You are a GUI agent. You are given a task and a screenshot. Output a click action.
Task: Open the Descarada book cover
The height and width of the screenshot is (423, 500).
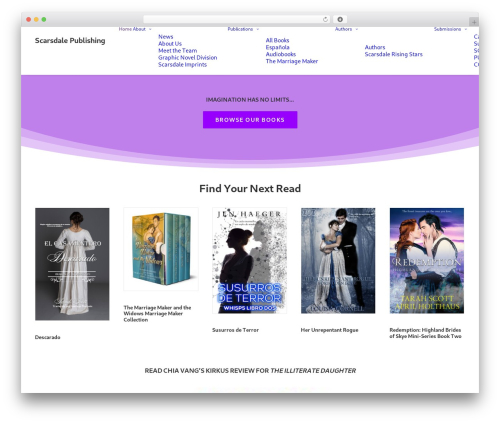click(72, 264)
